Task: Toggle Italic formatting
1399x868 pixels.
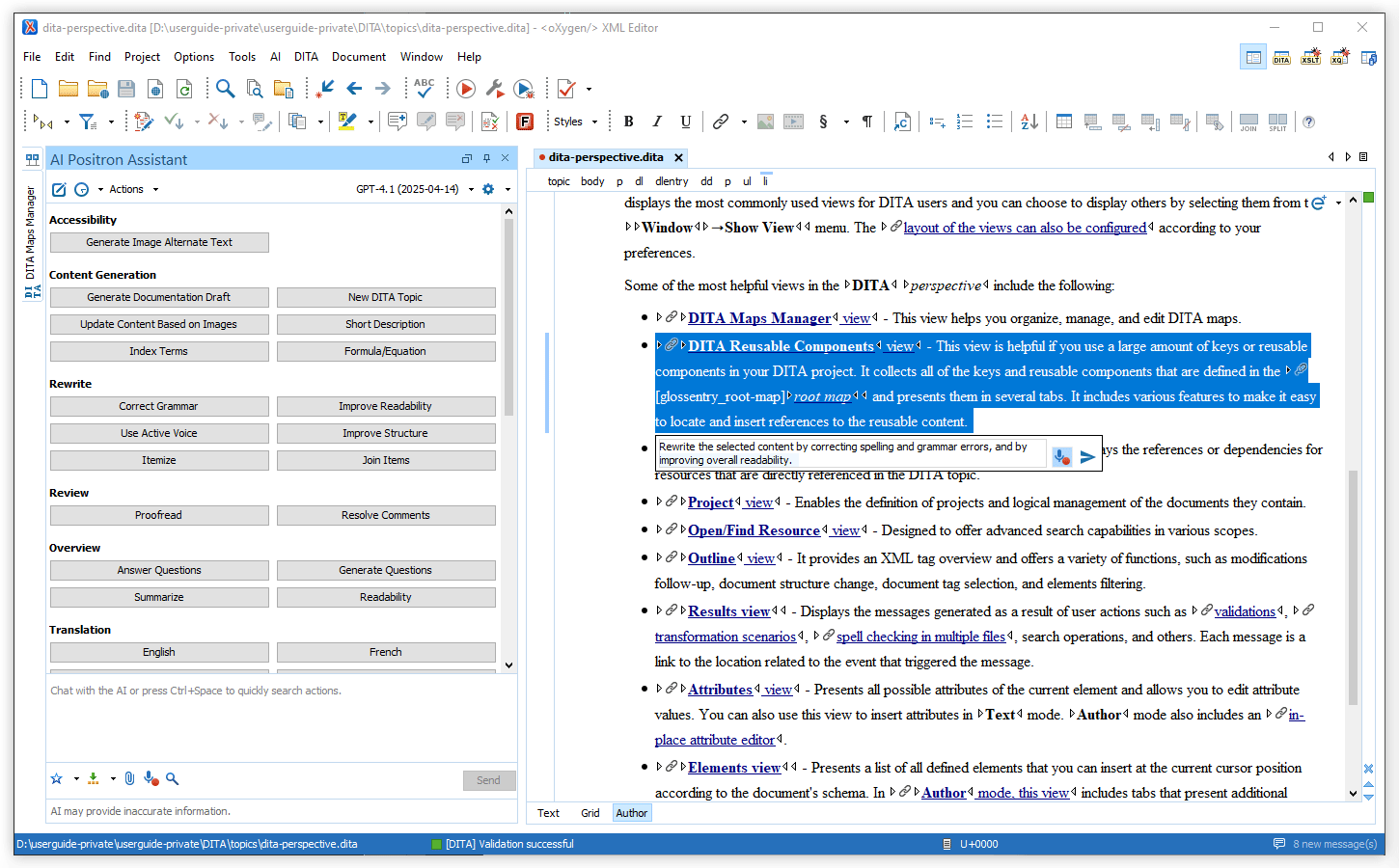Action: [x=657, y=122]
